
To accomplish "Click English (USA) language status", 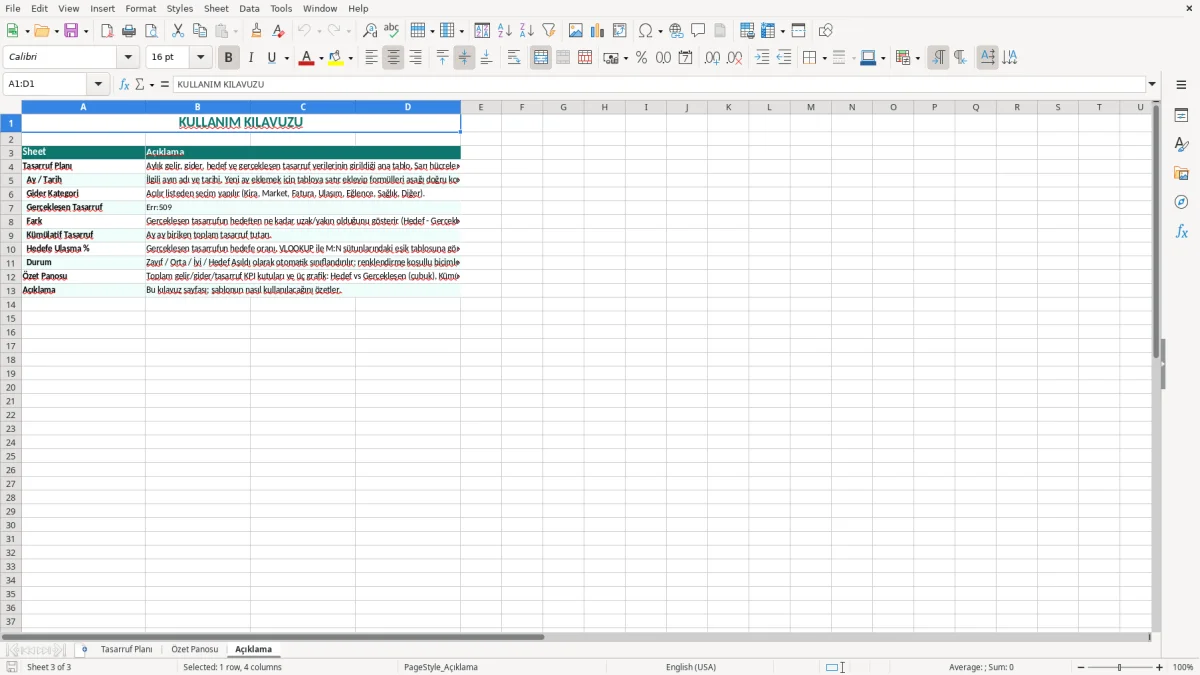I will pos(691,667).
